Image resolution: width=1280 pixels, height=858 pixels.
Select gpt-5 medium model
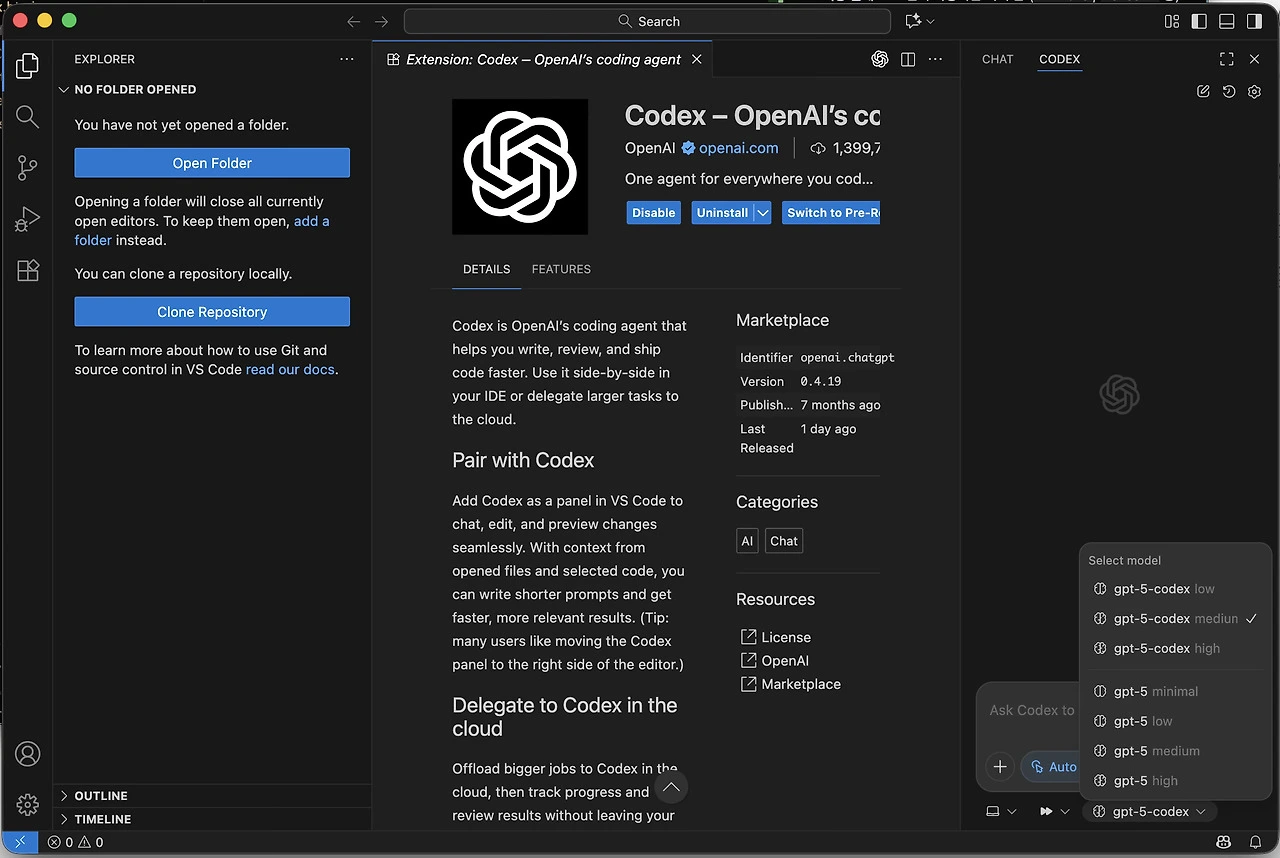click(1175, 751)
